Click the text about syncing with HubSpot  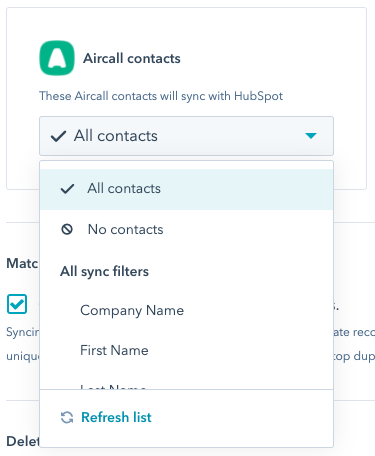click(161, 96)
